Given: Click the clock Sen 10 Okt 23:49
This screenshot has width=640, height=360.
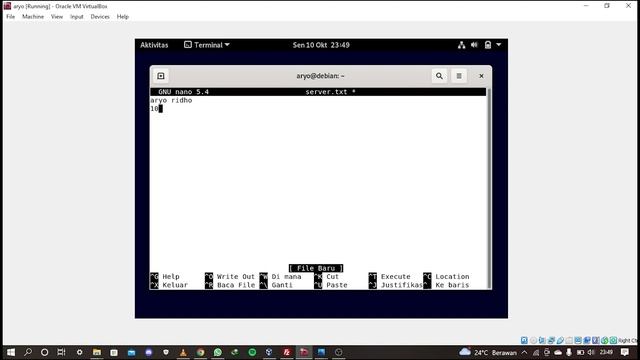Looking at the screenshot, I should coord(321,45).
